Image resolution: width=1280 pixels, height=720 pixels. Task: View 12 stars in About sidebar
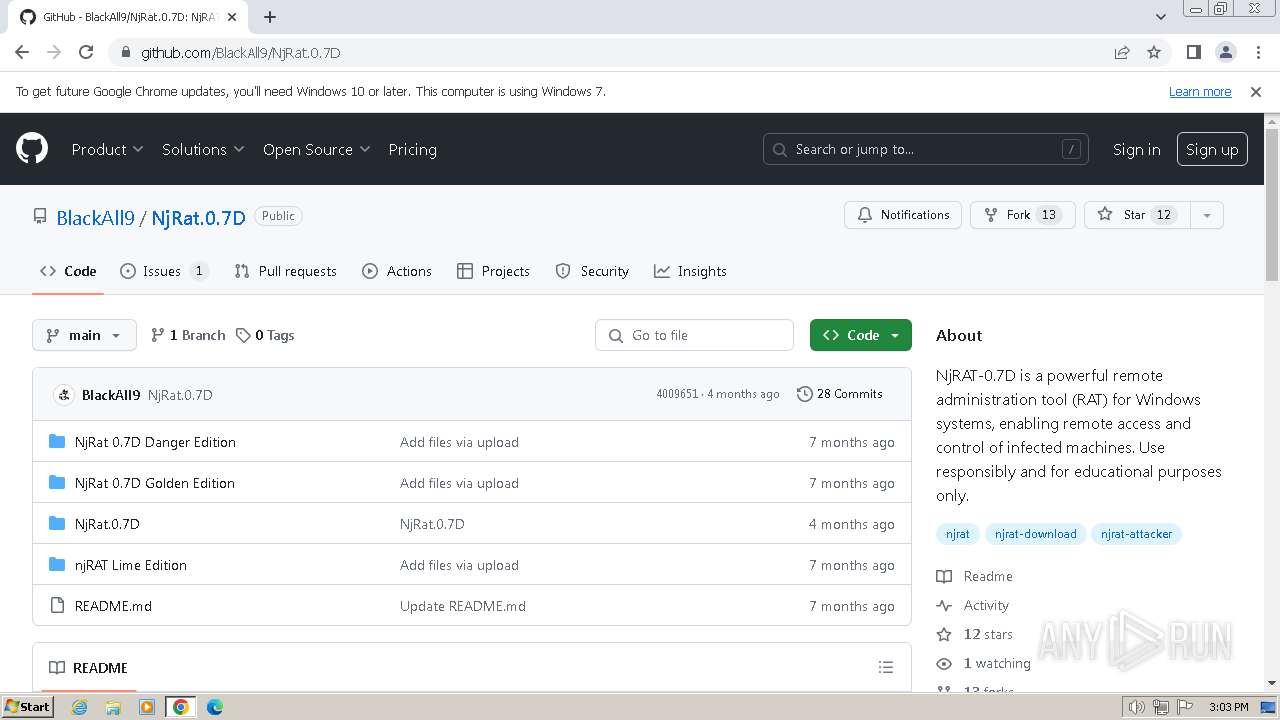(x=975, y=634)
